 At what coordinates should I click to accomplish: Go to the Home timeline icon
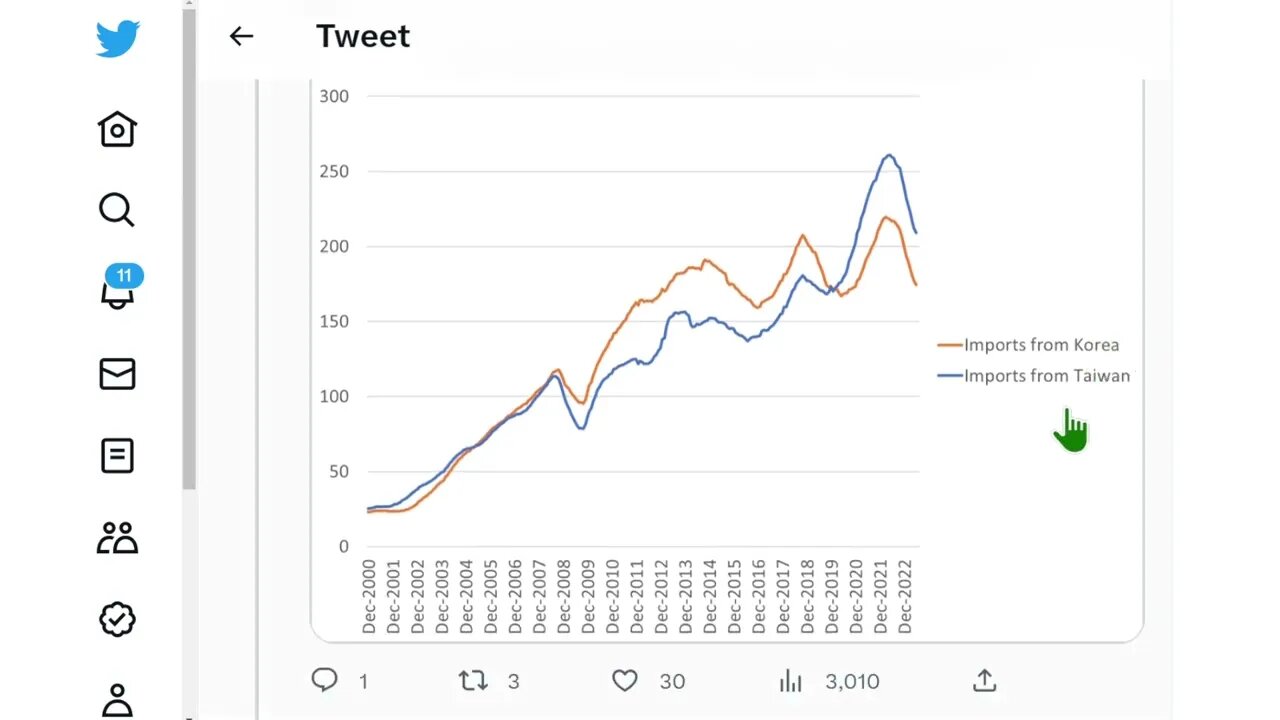pyautogui.click(x=117, y=129)
